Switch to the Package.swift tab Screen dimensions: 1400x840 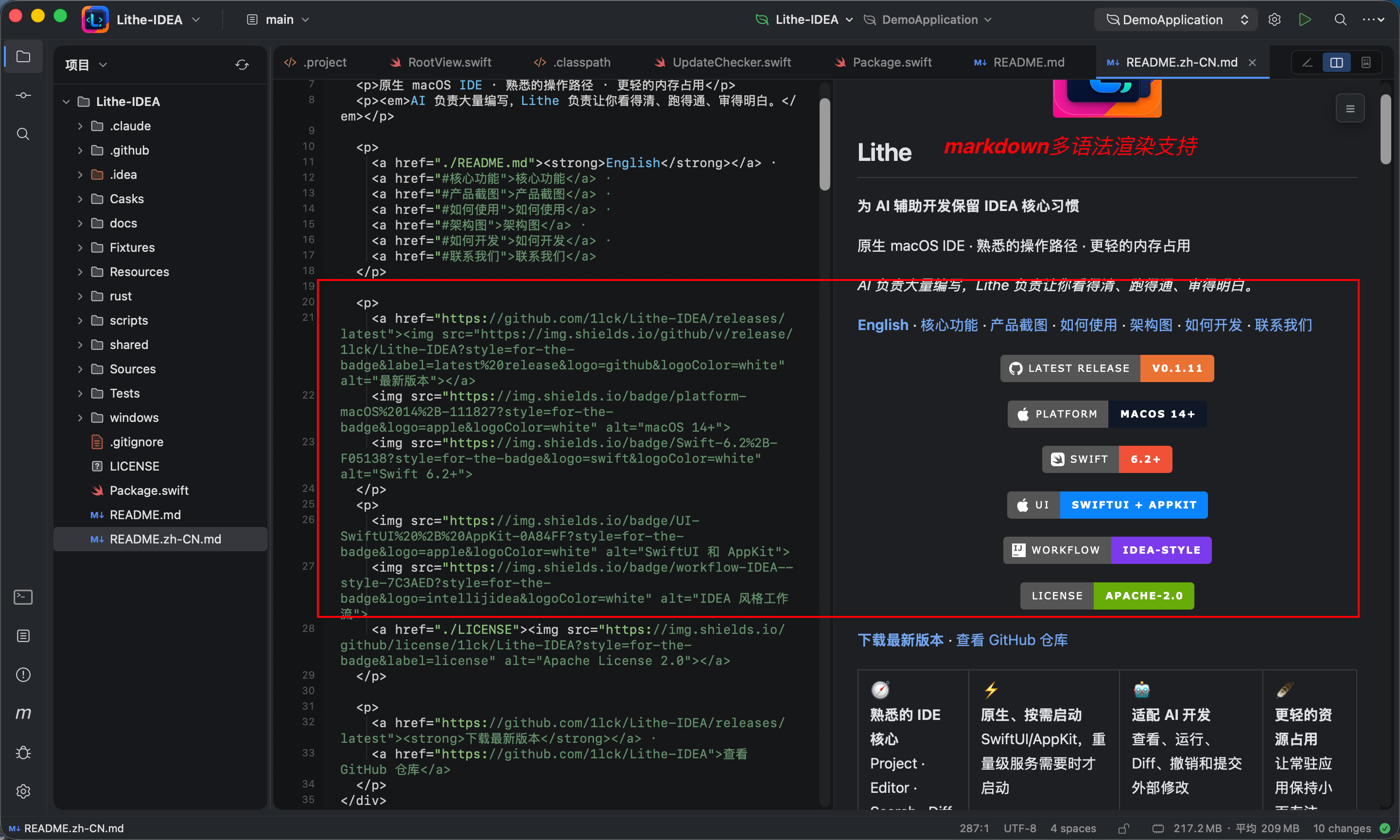[x=884, y=62]
